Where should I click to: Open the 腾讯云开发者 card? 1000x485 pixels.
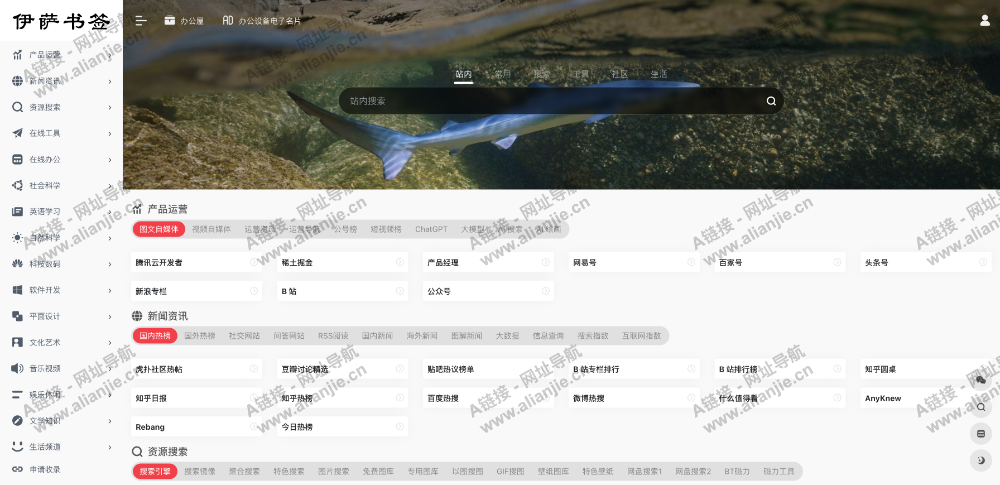tap(196, 262)
